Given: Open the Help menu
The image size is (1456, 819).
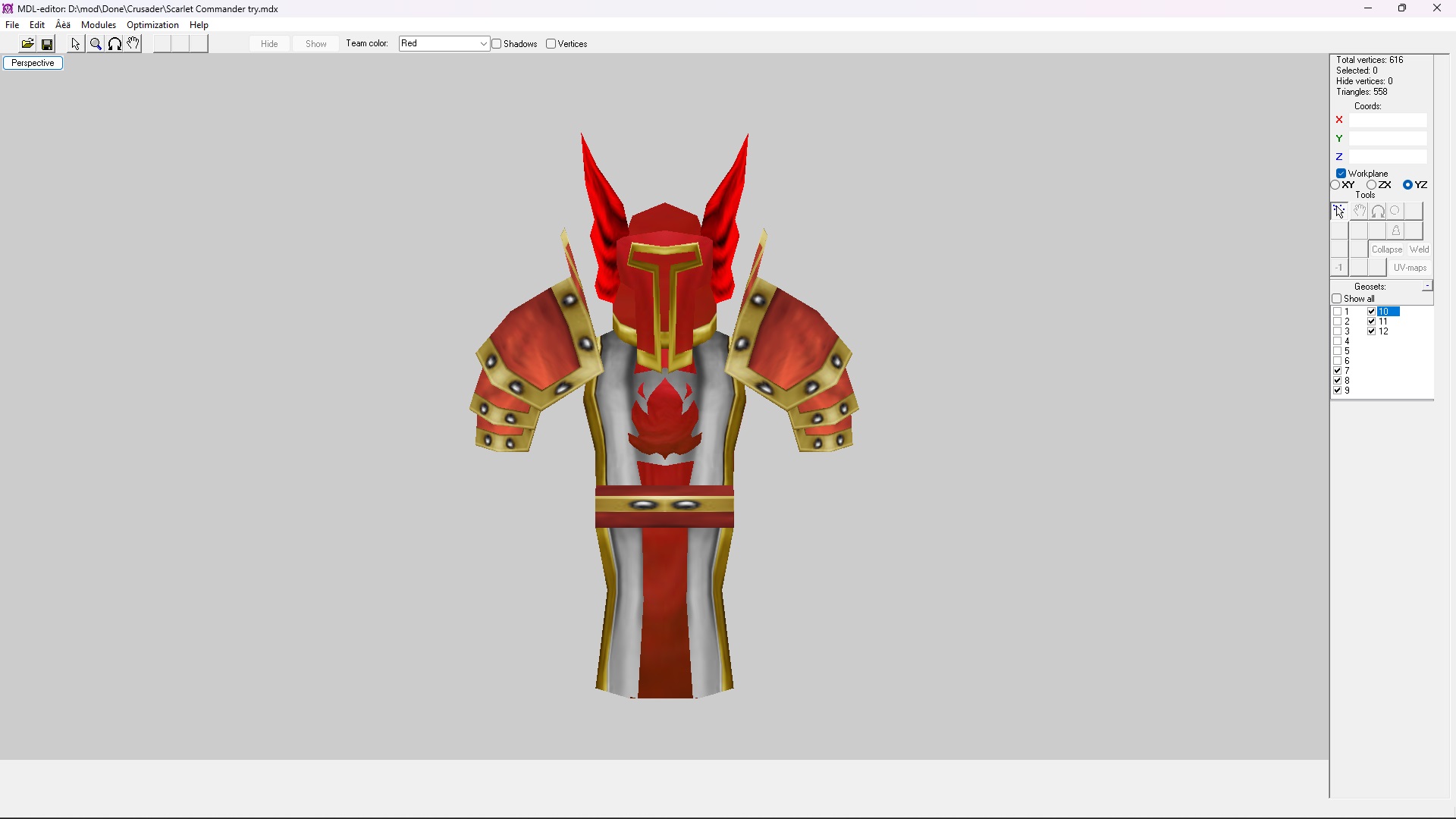Looking at the screenshot, I should click(x=199, y=25).
